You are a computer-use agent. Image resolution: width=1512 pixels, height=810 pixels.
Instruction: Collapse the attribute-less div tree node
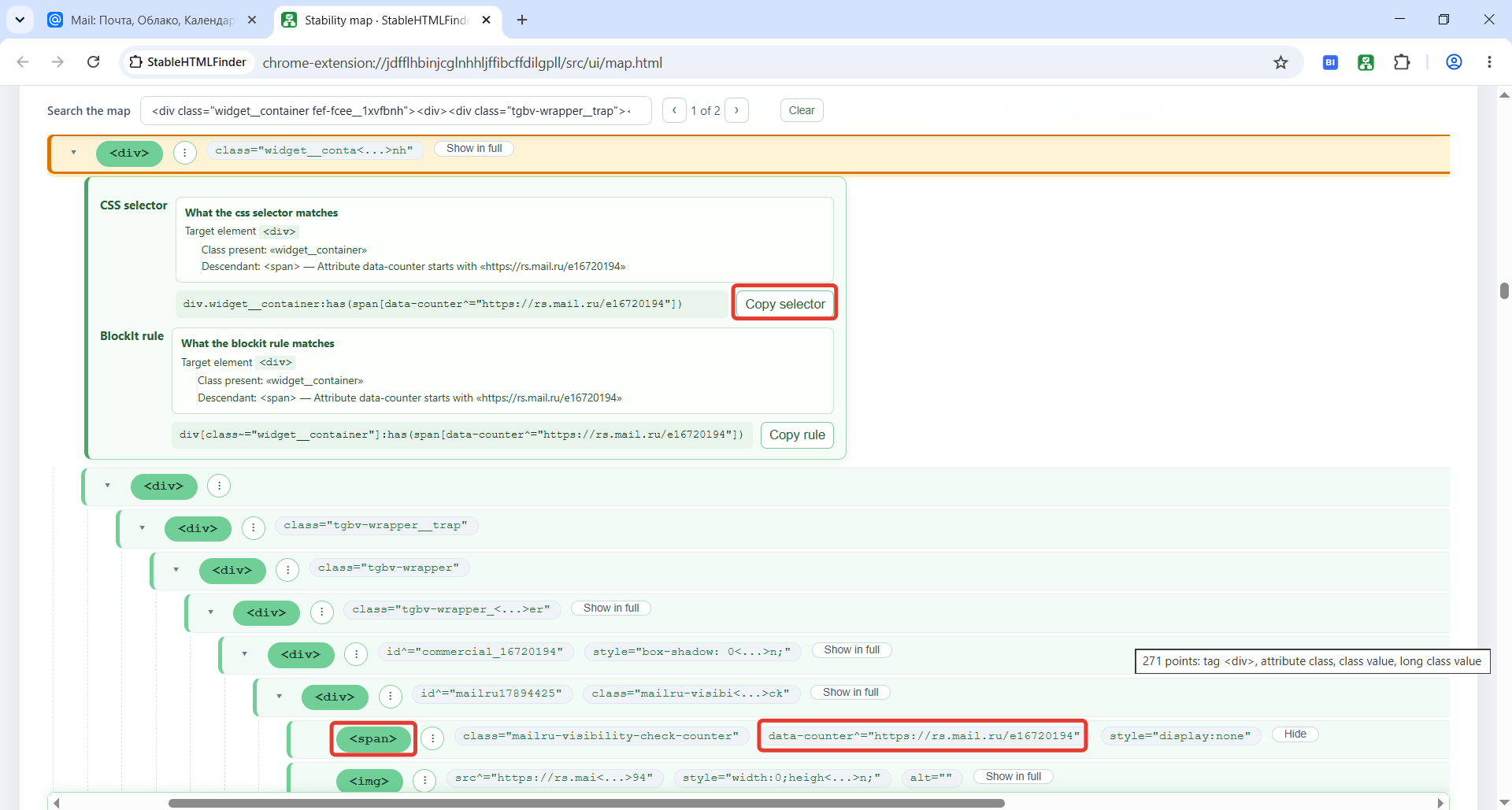(x=108, y=486)
